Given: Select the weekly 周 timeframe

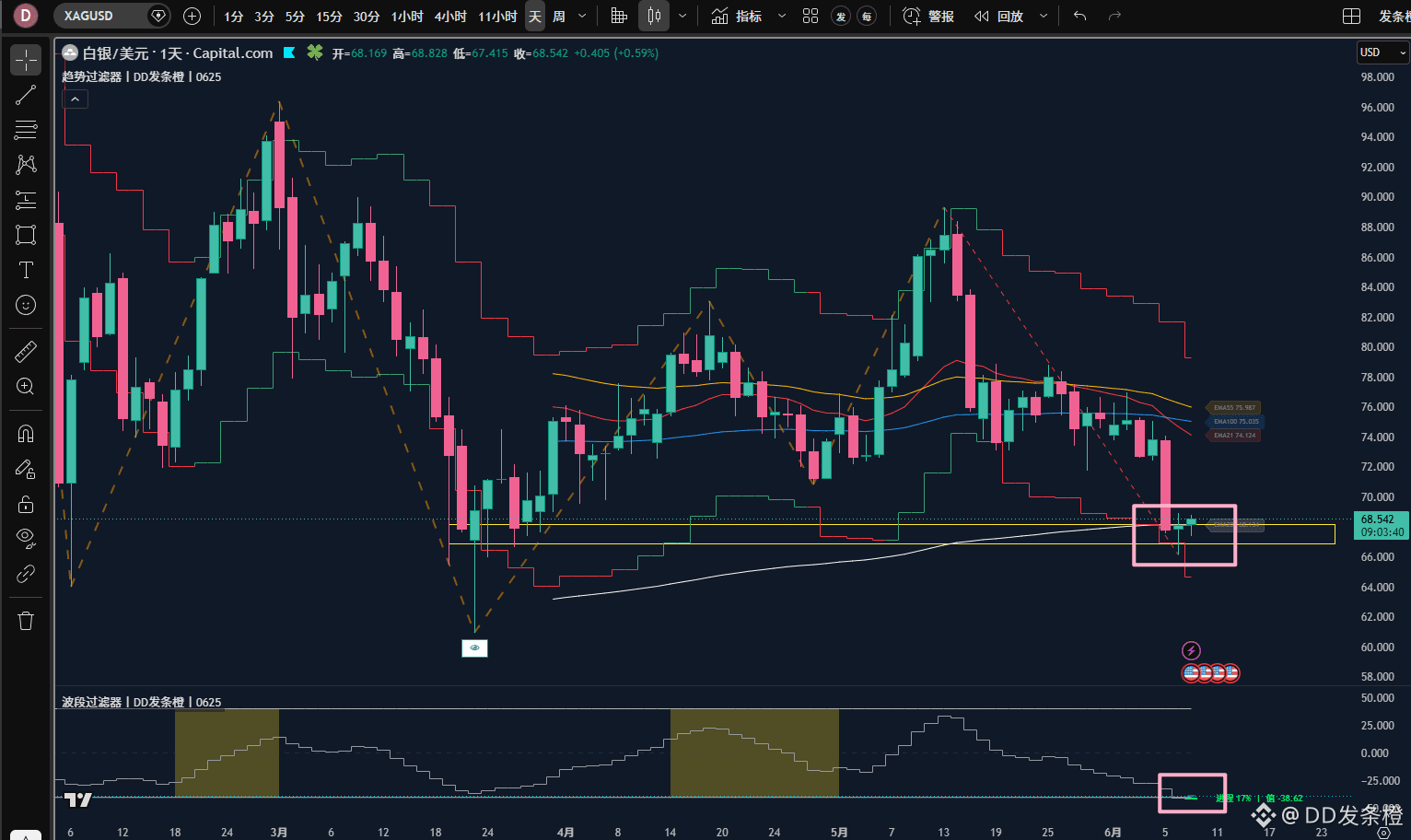Looking at the screenshot, I should 559,17.
